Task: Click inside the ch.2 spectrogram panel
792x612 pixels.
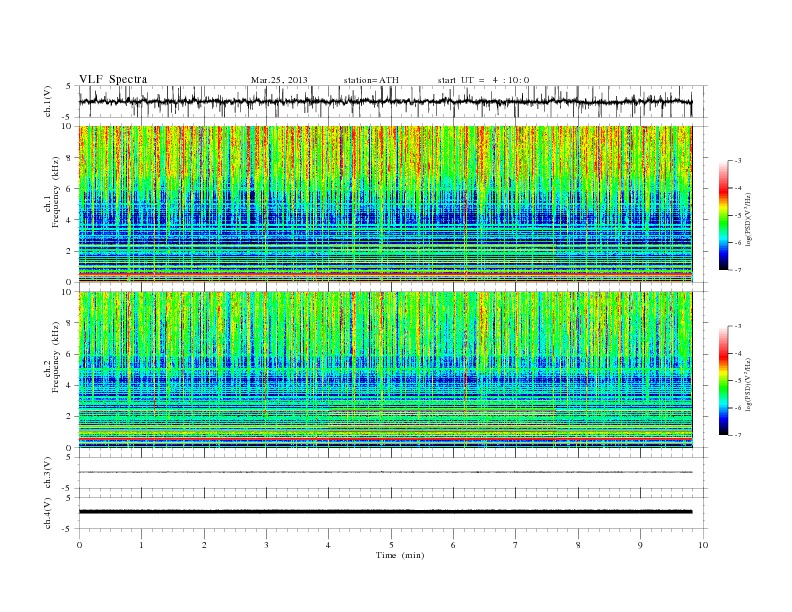Action: click(385, 370)
